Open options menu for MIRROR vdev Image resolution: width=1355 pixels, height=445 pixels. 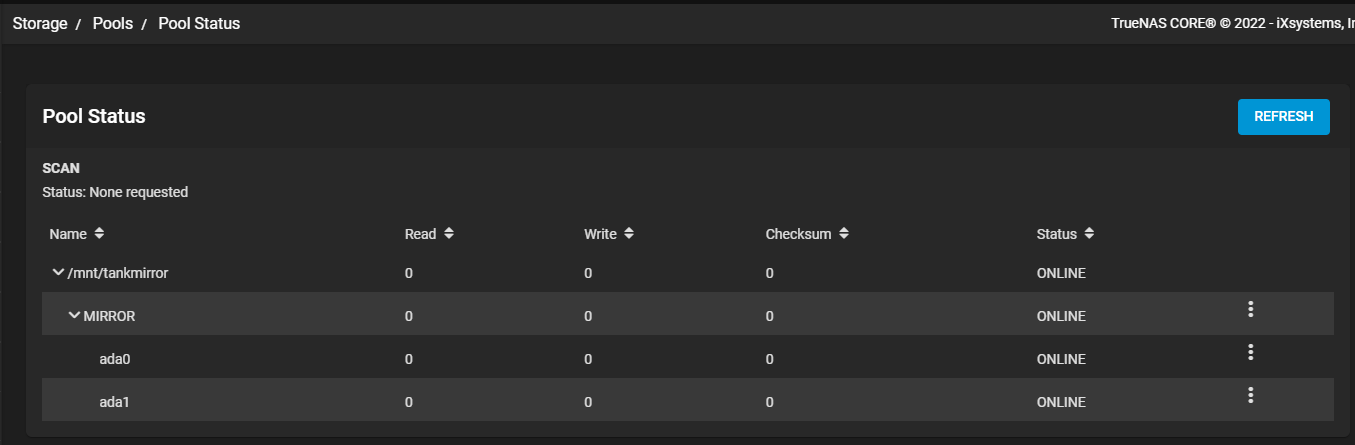pos(1250,310)
